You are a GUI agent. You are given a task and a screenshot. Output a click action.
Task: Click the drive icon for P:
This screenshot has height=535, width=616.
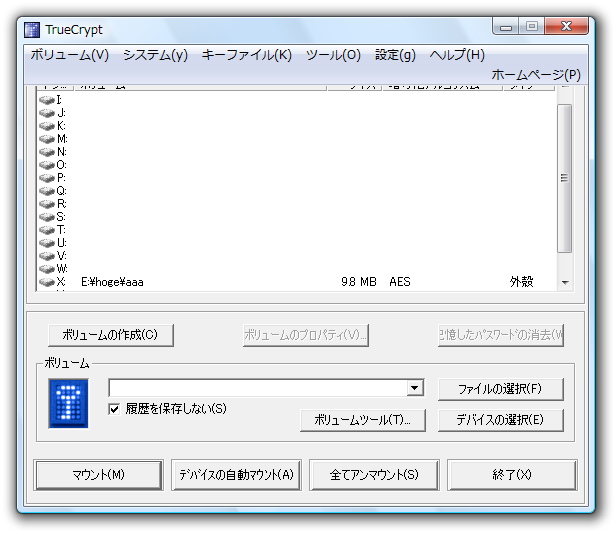point(47,178)
